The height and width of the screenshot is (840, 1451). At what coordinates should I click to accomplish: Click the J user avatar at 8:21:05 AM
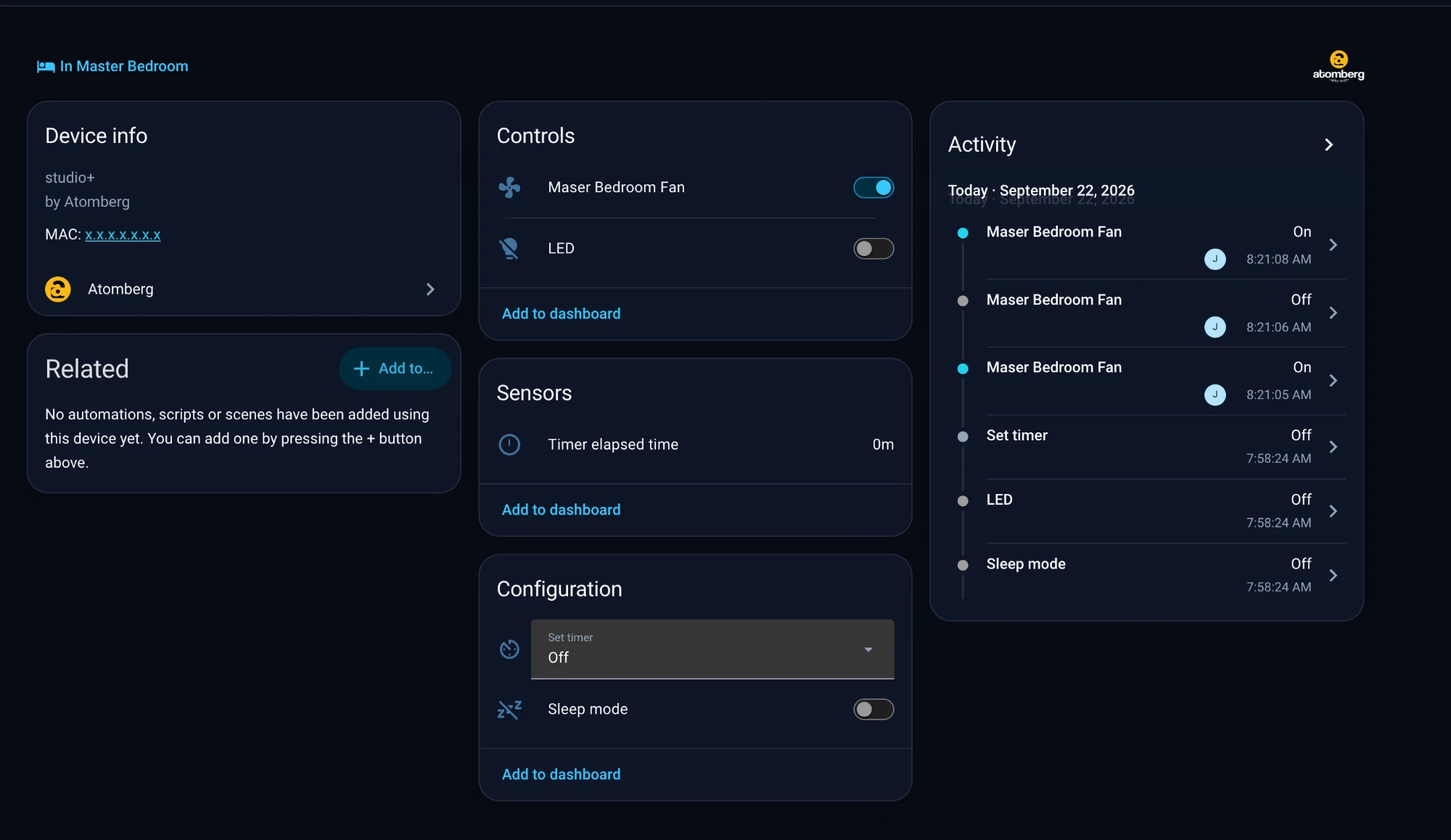(1215, 395)
